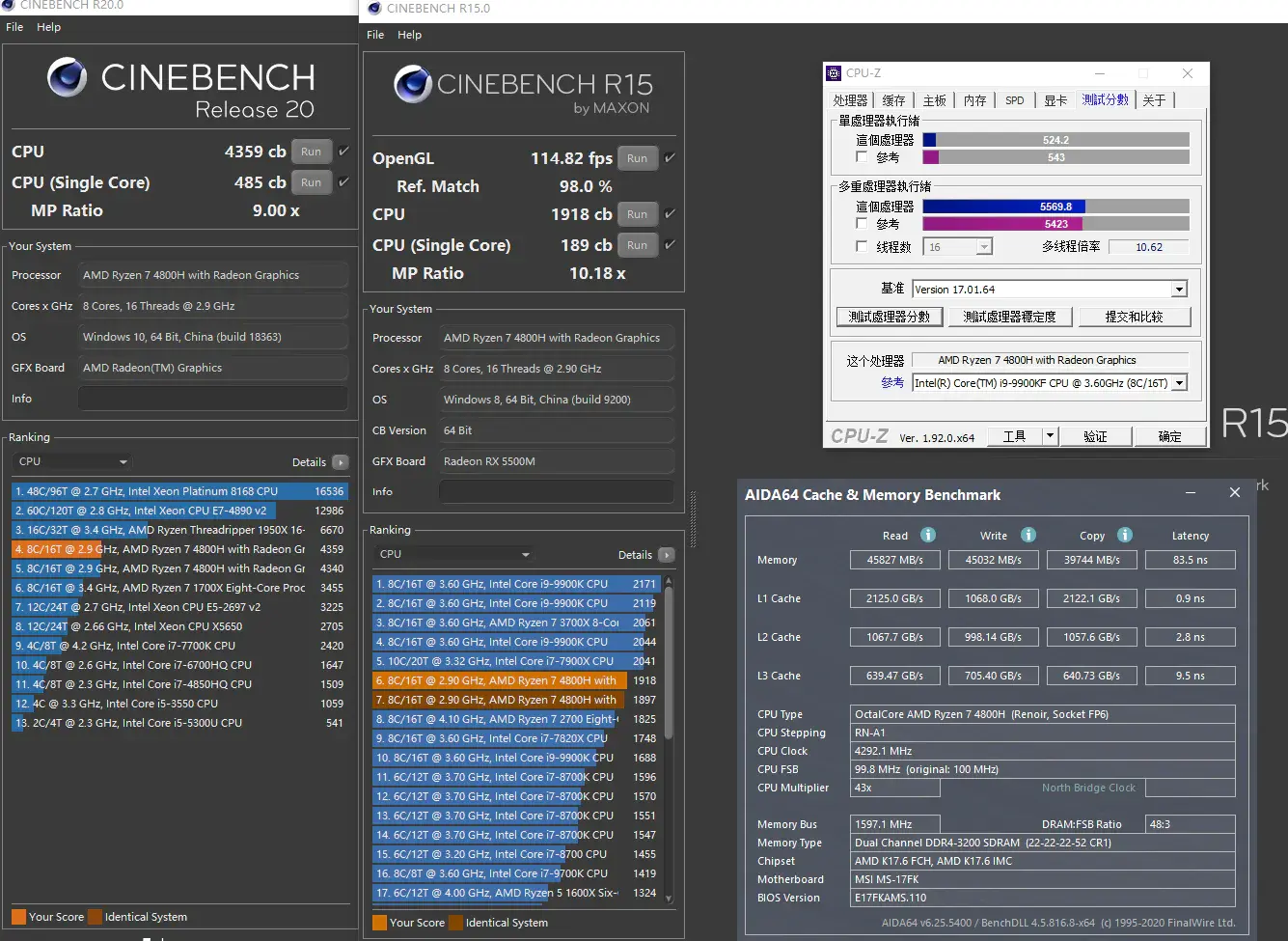The image size is (1288, 941).
Task: Click the 提交和比較 button in CPU-Z
Action: pyautogui.click(x=1134, y=317)
